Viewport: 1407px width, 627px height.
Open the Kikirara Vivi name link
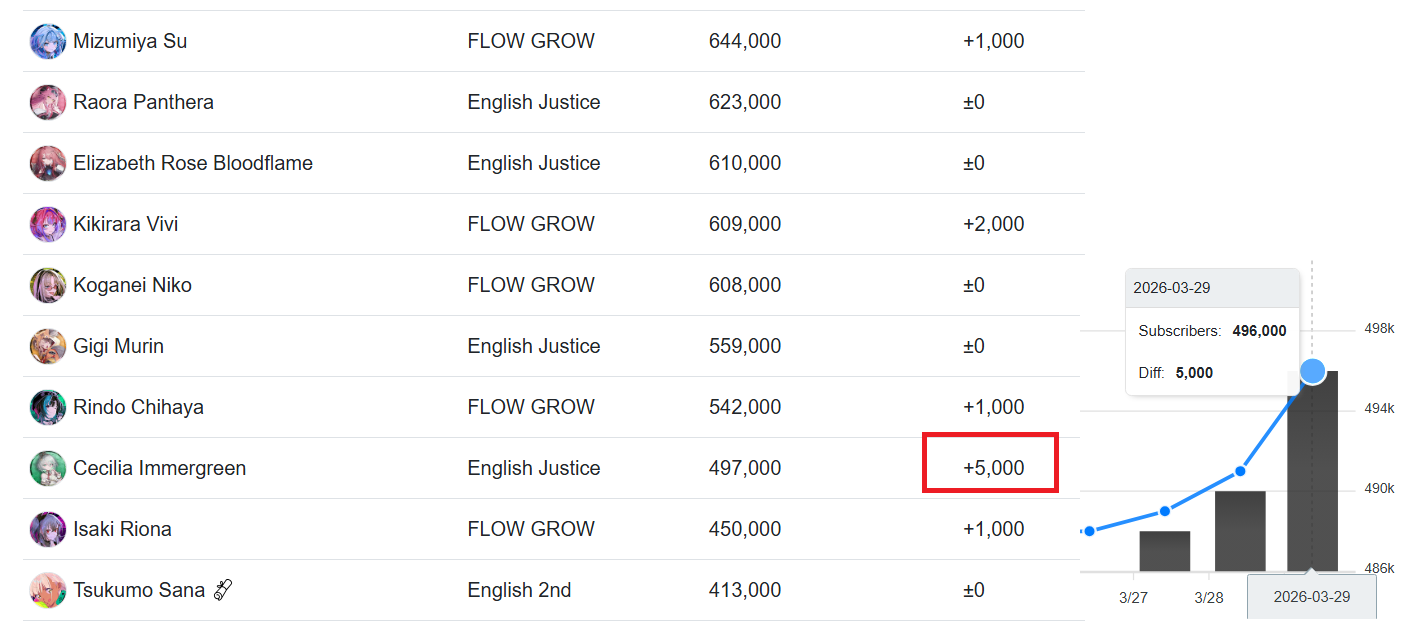pos(126,225)
